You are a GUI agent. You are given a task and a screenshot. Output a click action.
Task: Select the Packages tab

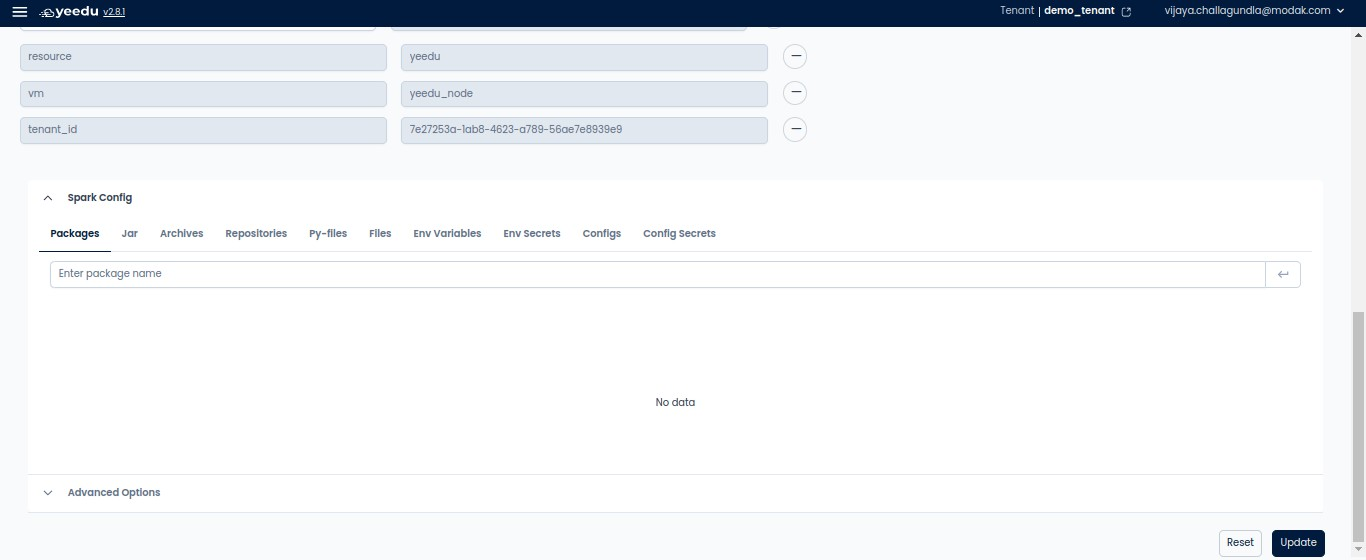75,234
